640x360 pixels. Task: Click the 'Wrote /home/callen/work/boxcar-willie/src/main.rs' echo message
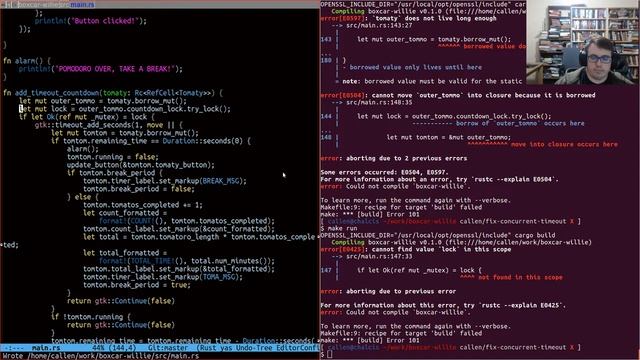point(101,356)
